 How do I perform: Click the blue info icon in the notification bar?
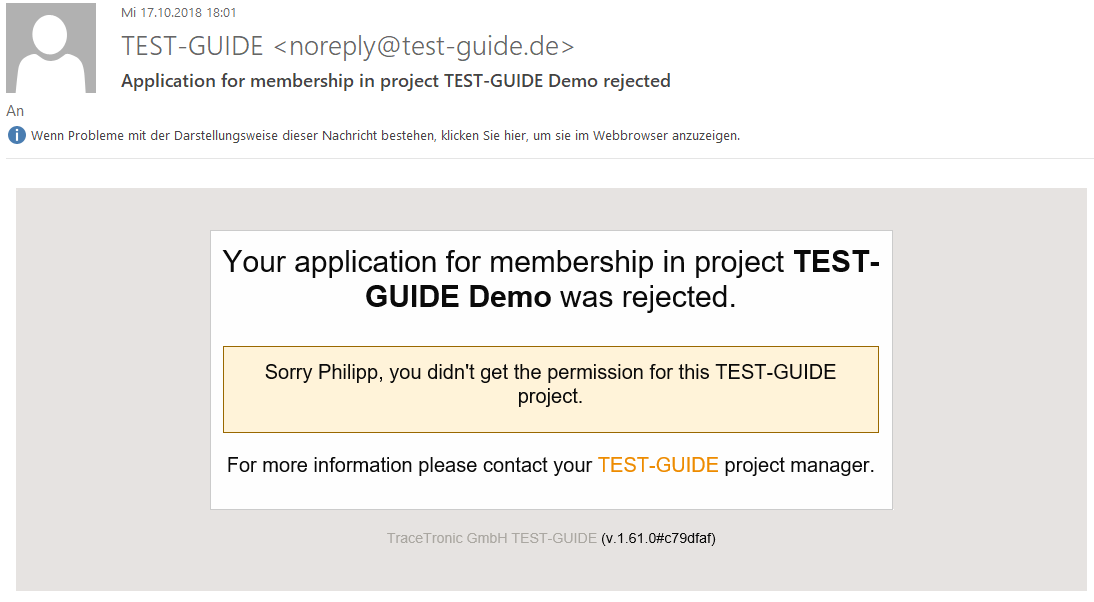[x=16, y=135]
